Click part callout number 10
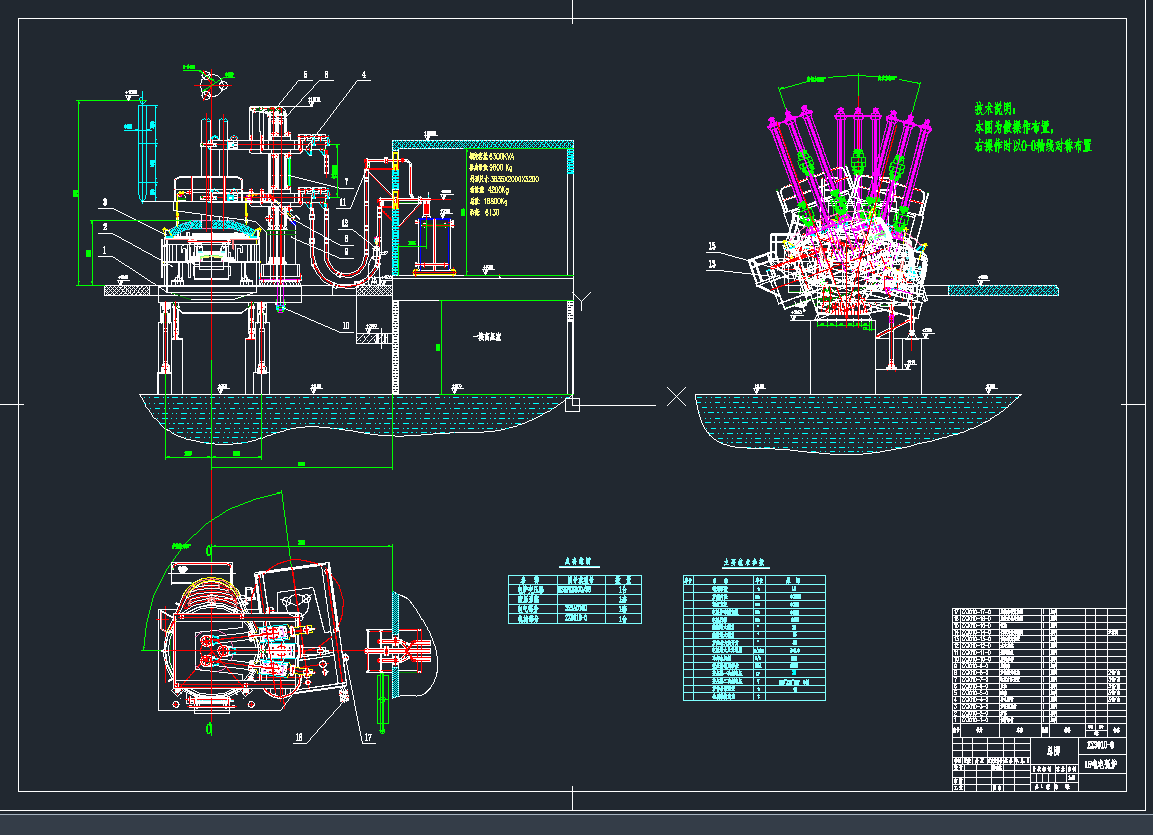This screenshot has width=1153, height=835. 345,326
